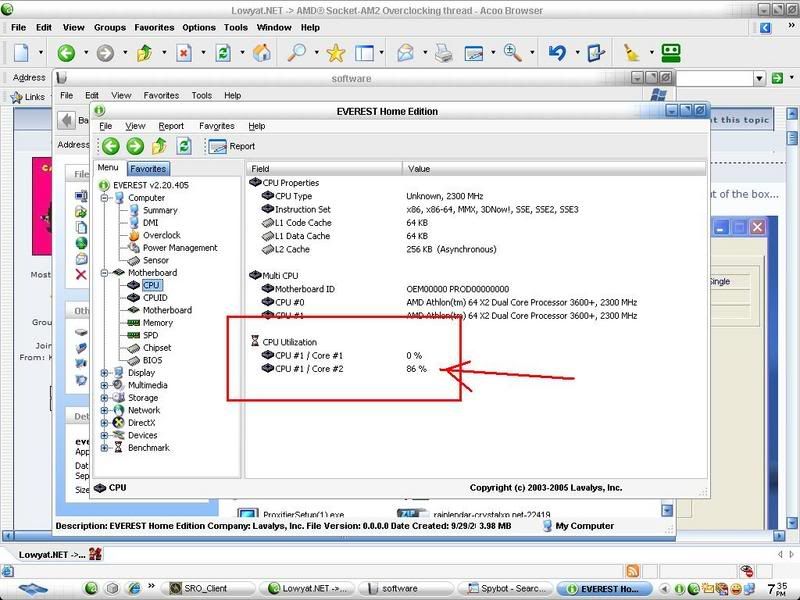
Task: Open the browser address bar dropdown
Action: click(757, 78)
